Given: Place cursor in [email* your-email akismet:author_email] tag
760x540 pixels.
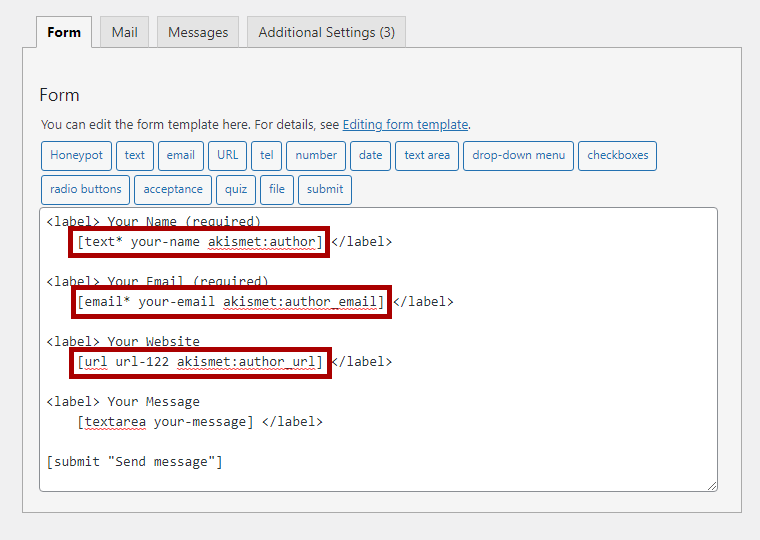Looking at the screenshot, I should (231, 302).
